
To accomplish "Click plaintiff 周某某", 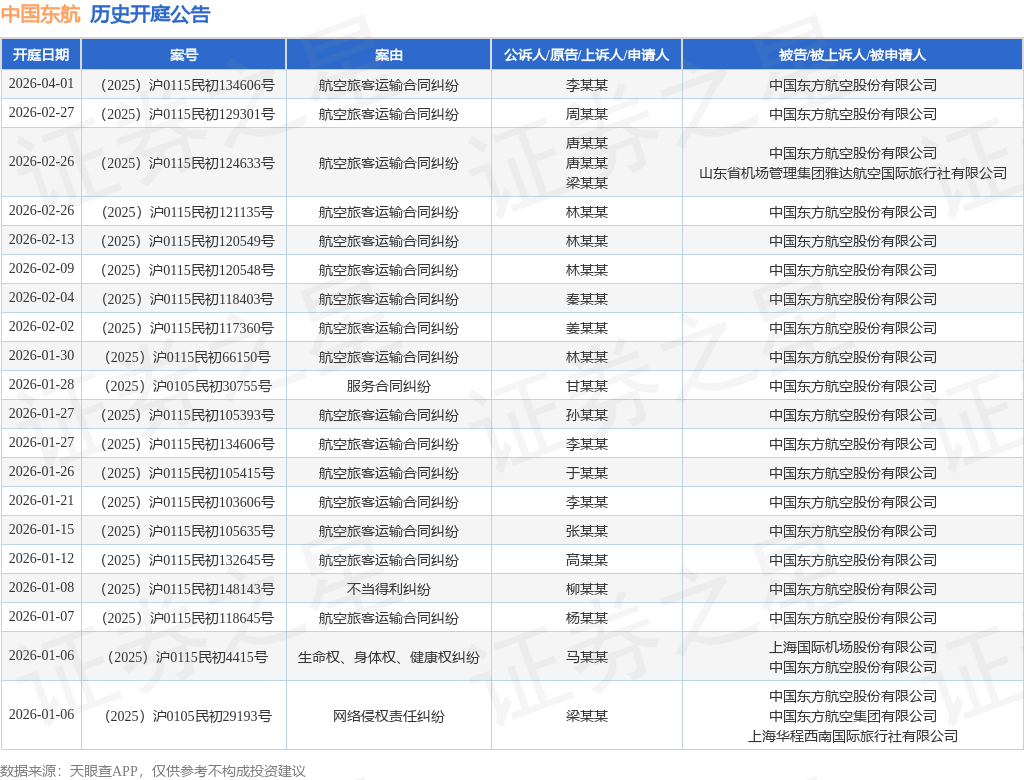I will point(586,114).
